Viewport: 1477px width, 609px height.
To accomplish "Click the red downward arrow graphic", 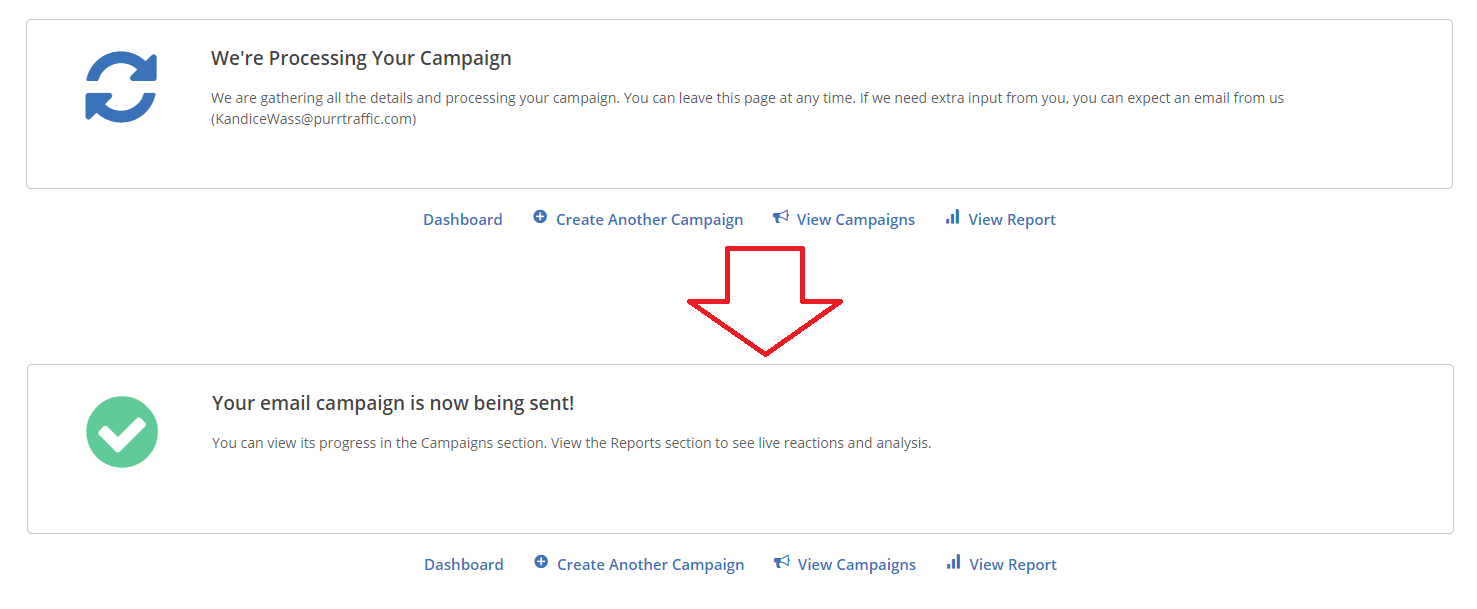I will 765,300.
